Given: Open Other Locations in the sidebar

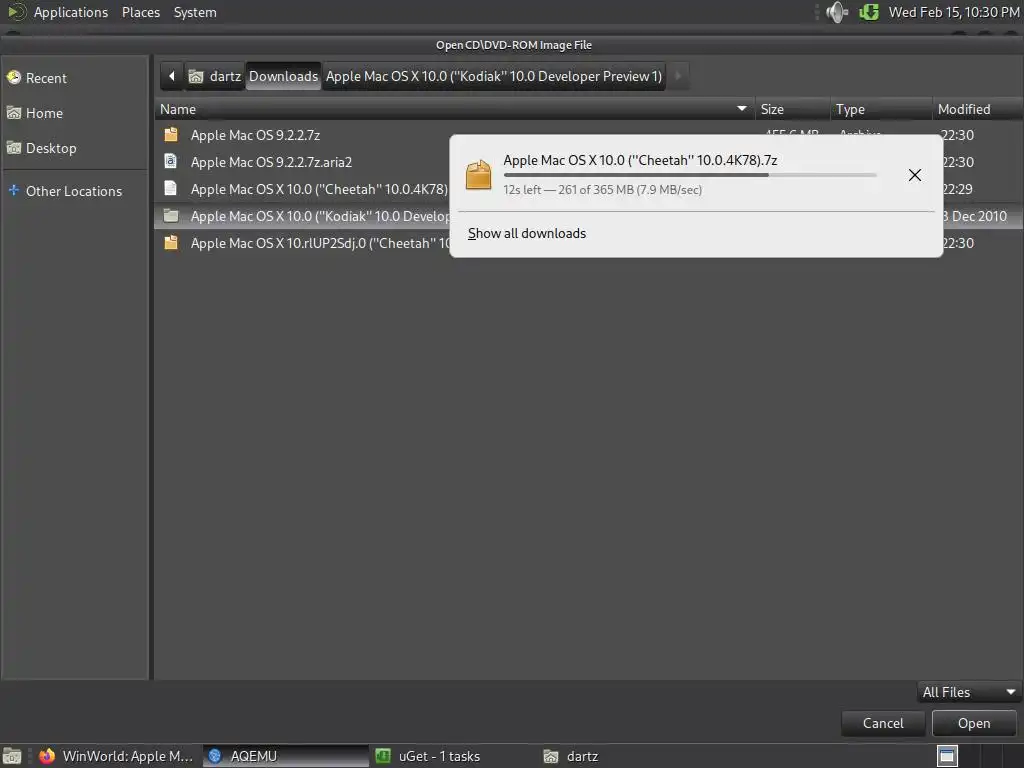Looking at the screenshot, I should (x=75, y=191).
